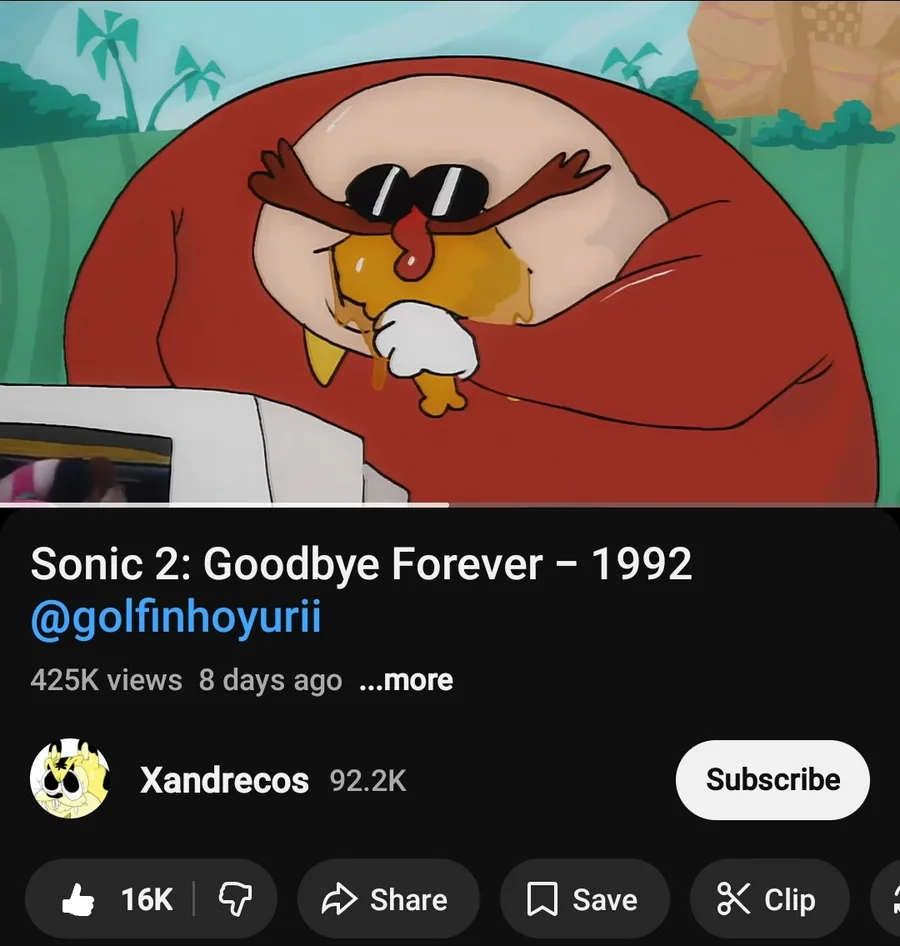
Task: Like the video with thumbs up icon
Action: 78,900
